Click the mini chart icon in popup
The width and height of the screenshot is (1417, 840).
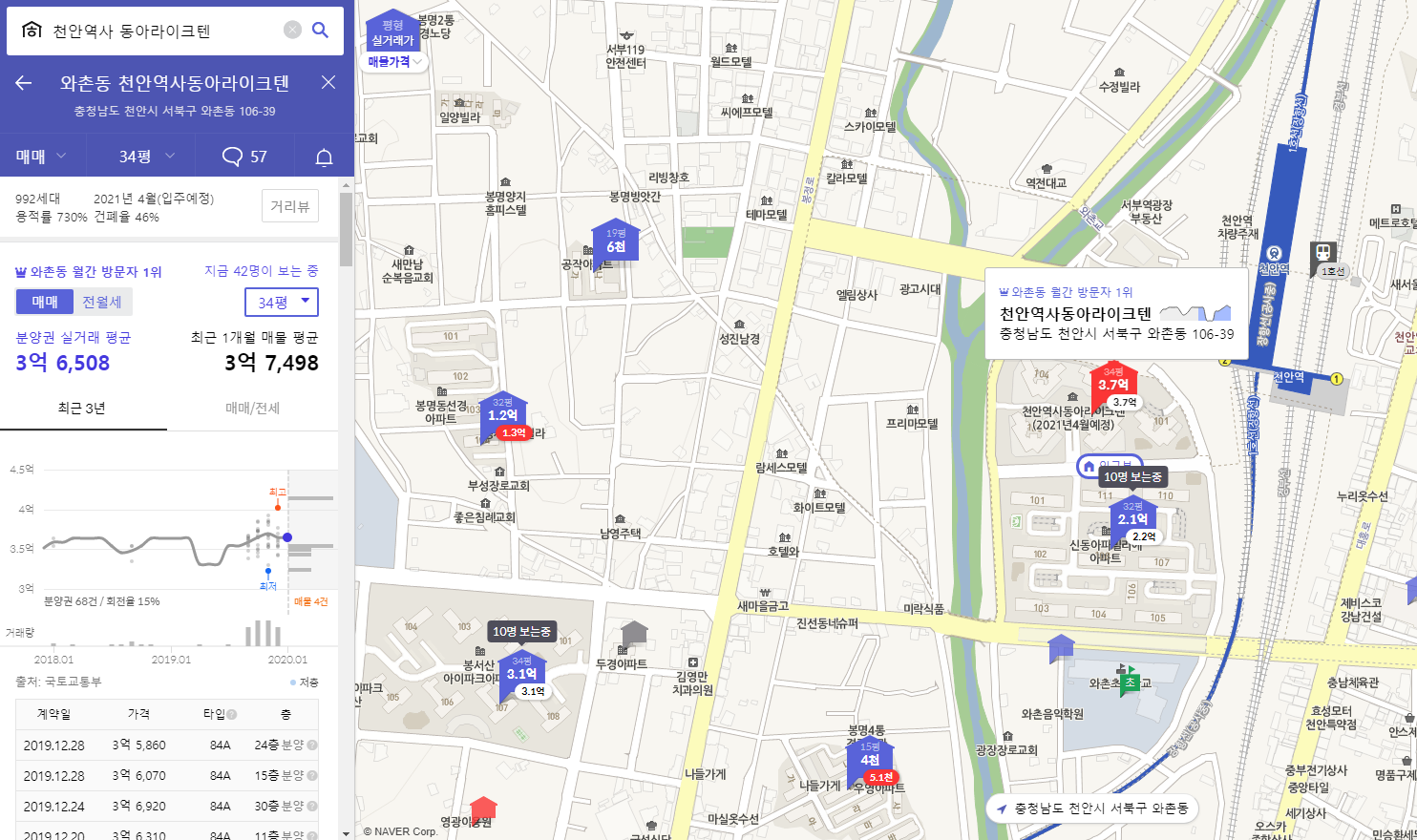click(x=1195, y=313)
